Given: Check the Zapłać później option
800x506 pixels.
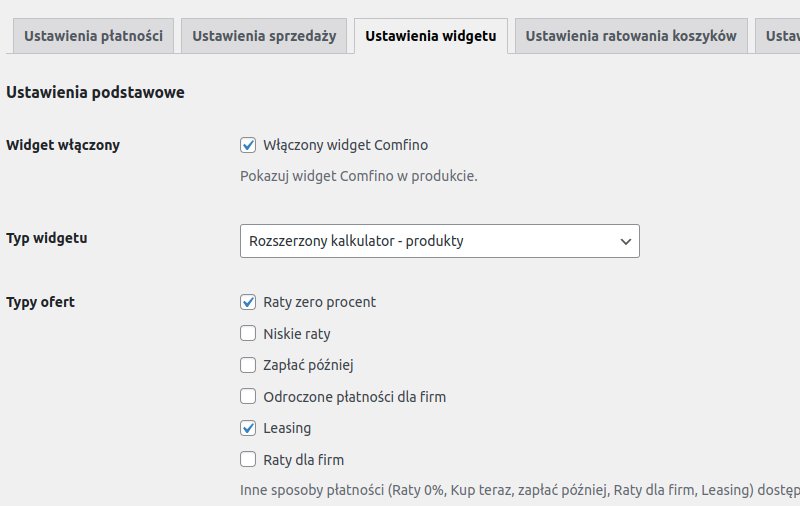Looking at the screenshot, I should (248, 365).
